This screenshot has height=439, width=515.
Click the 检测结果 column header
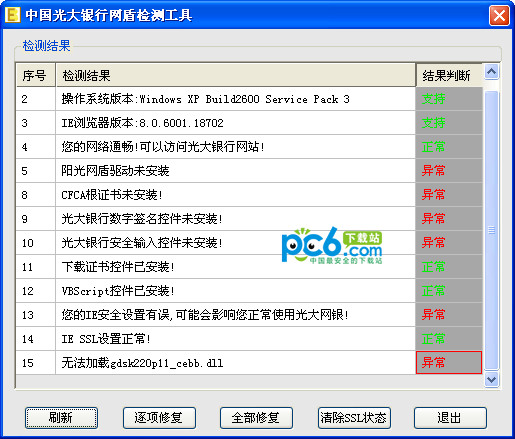236,75
